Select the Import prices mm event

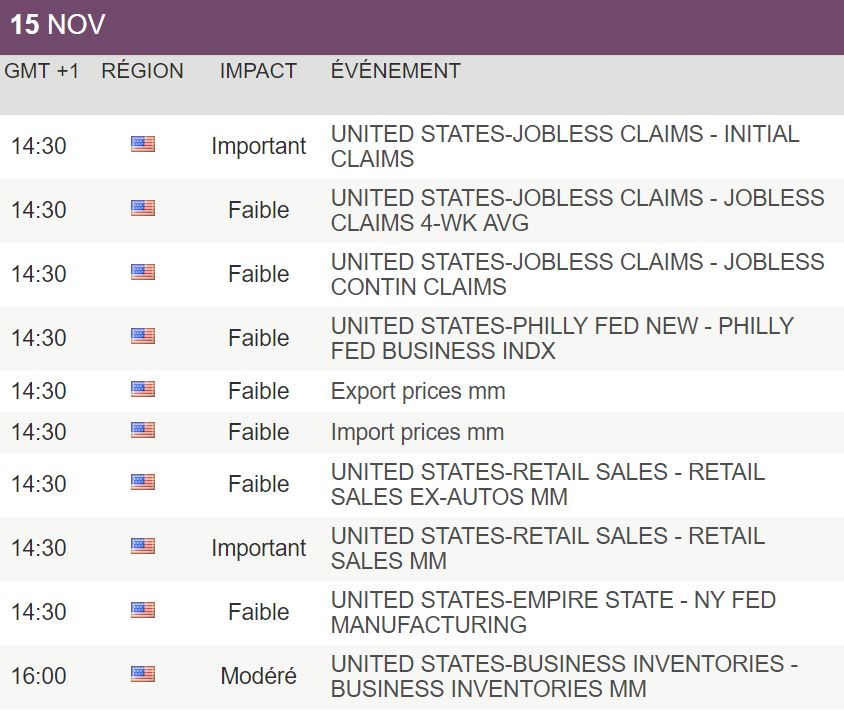point(417,432)
